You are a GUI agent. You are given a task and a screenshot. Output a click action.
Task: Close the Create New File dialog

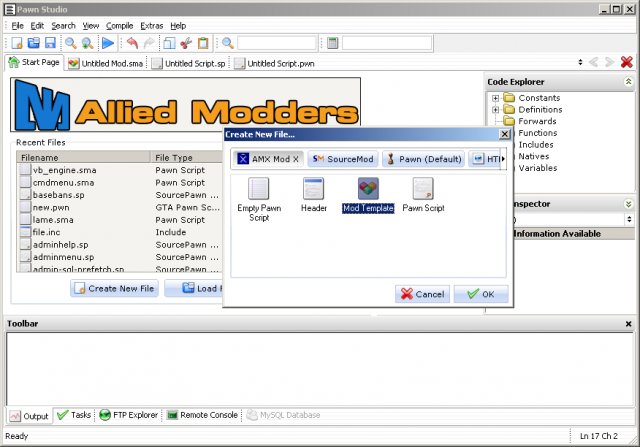[x=505, y=134]
